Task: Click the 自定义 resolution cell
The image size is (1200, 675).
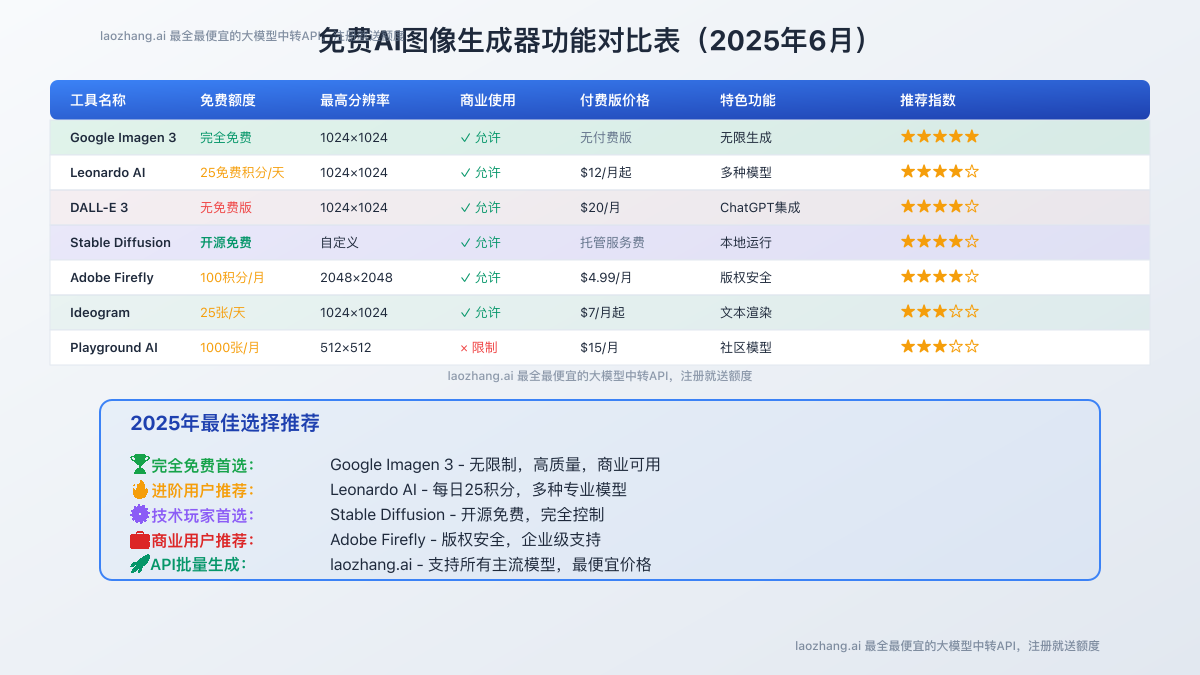Action: pyautogui.click(x=339, y=242)
